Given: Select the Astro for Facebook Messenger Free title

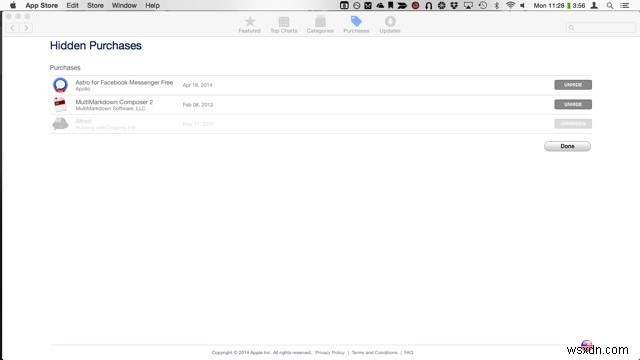Looking at the screenshot, I should pos(124,82).
